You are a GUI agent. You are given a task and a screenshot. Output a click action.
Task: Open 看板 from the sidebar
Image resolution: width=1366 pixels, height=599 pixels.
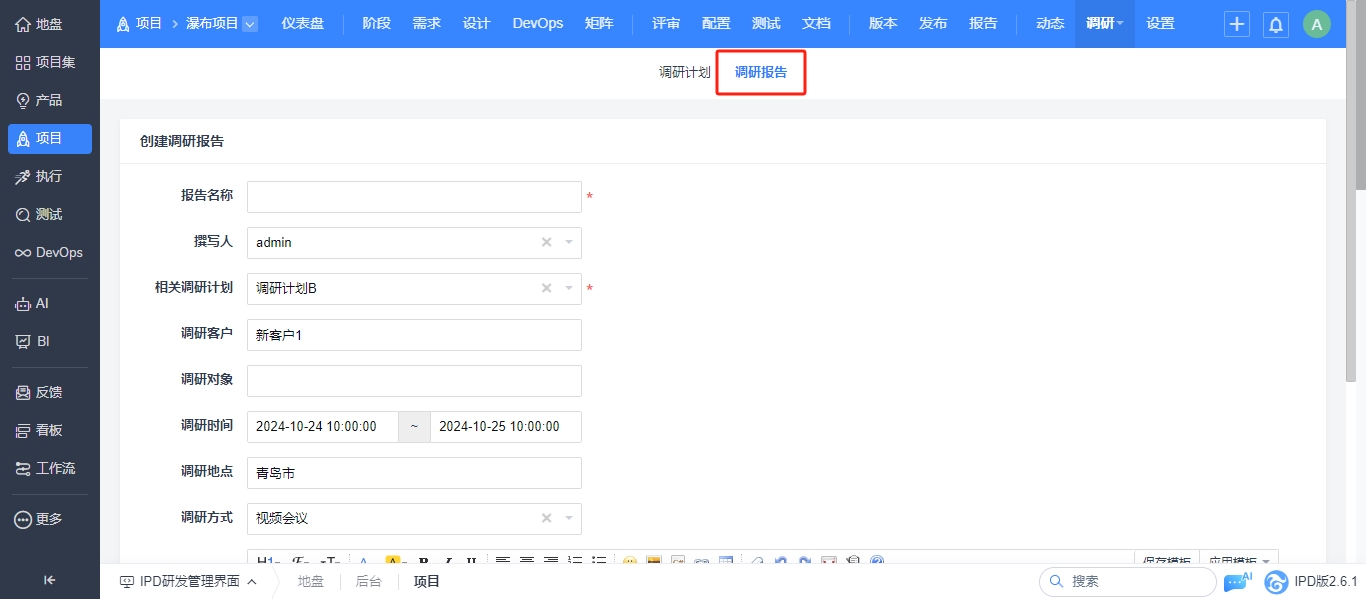40,430
